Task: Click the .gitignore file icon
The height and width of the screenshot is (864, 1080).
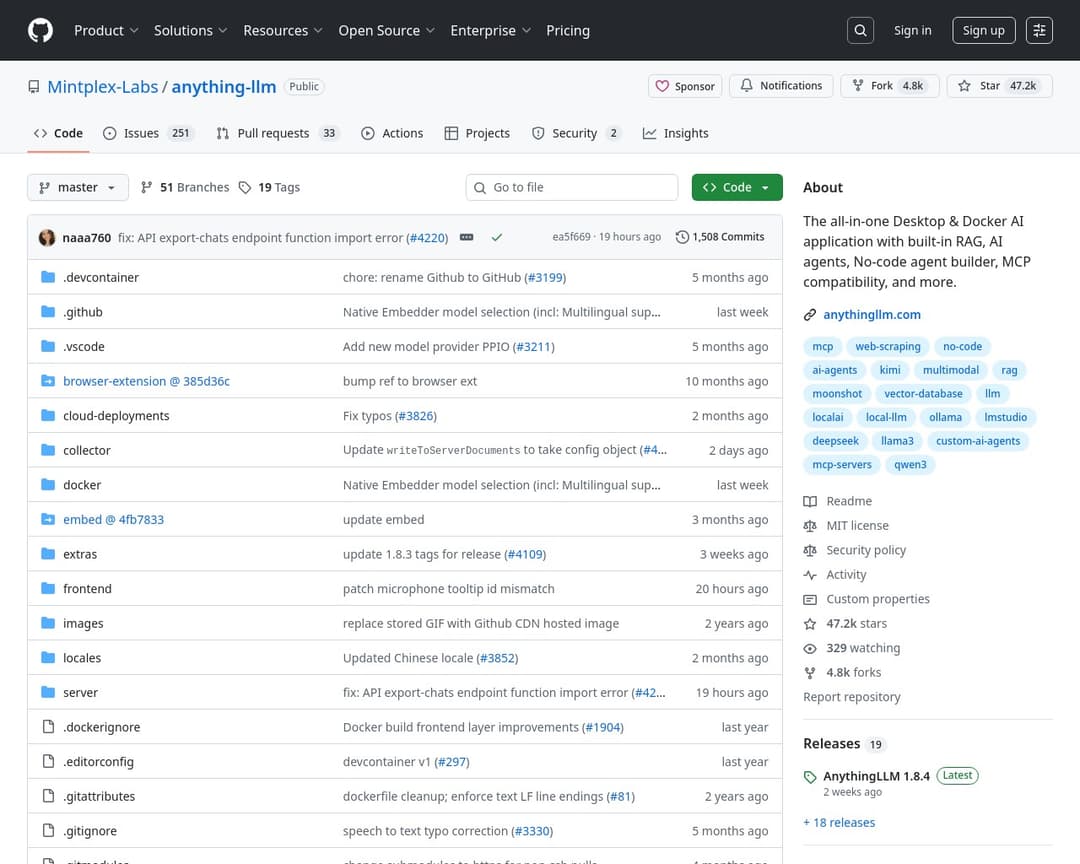Action: 48,831
